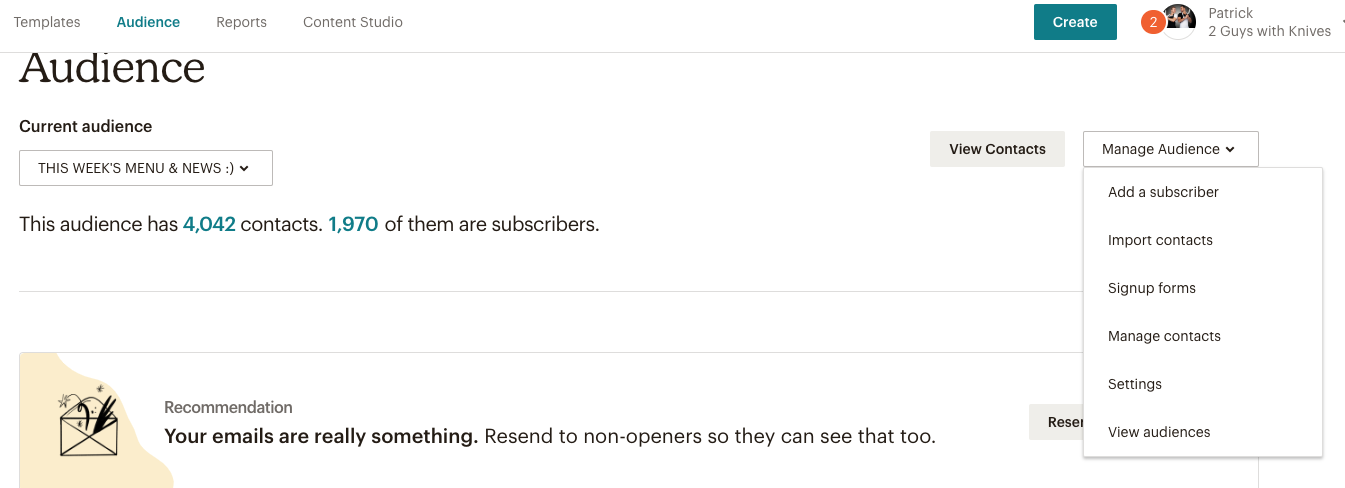1345x488 pixels.
Task: Open the Templates navigation tab
Action: click(x=47, y=22)
